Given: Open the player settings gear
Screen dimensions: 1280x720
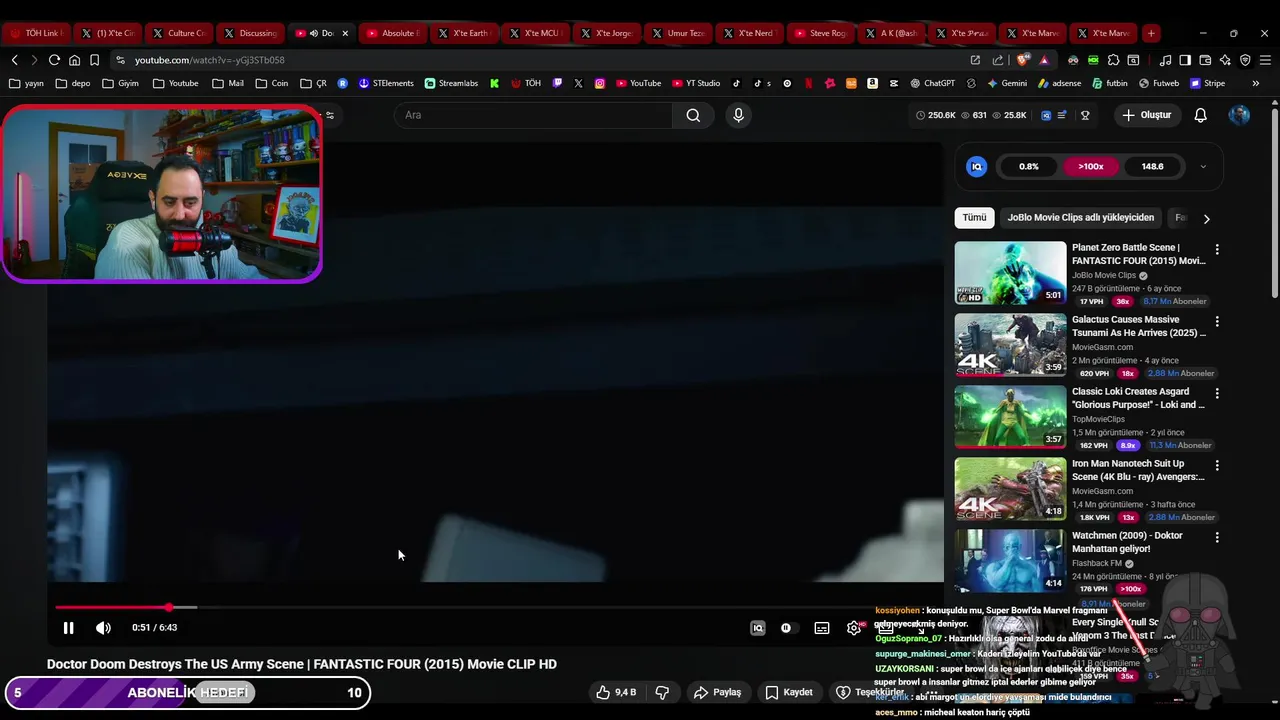Looking at the screenshot, I should point(854,628).
